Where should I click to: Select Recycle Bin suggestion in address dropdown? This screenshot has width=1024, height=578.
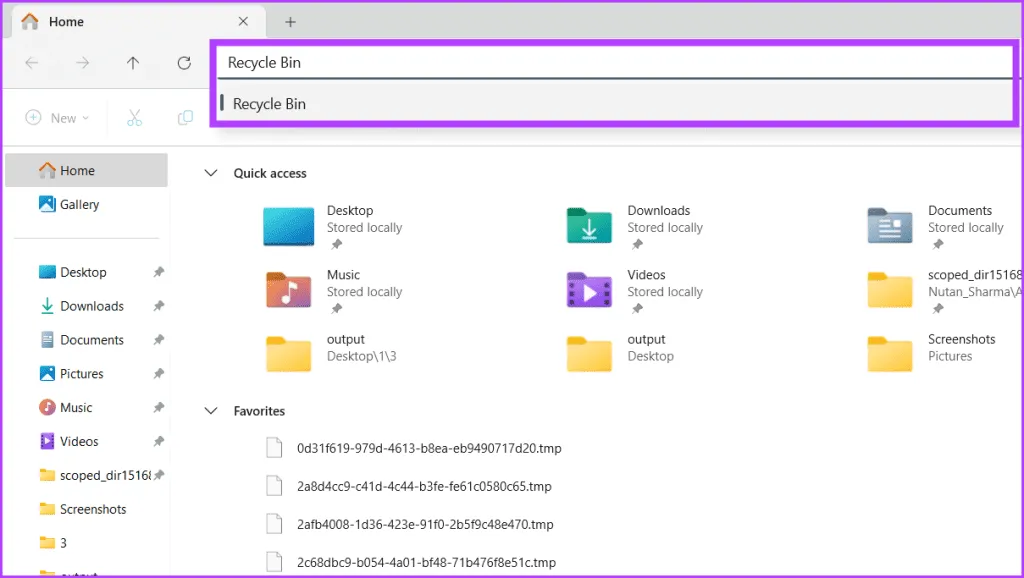click(x=270, y=104)
